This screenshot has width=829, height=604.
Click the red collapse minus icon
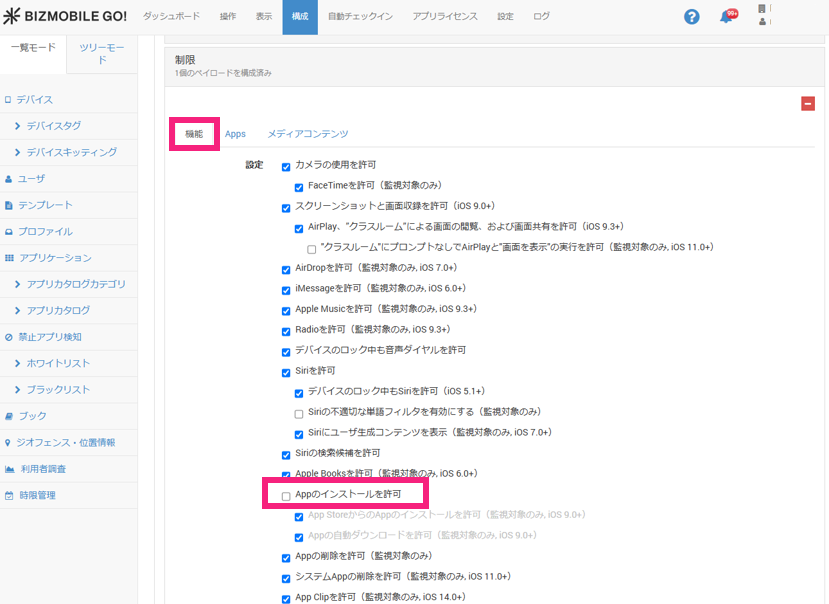[807, 103]
